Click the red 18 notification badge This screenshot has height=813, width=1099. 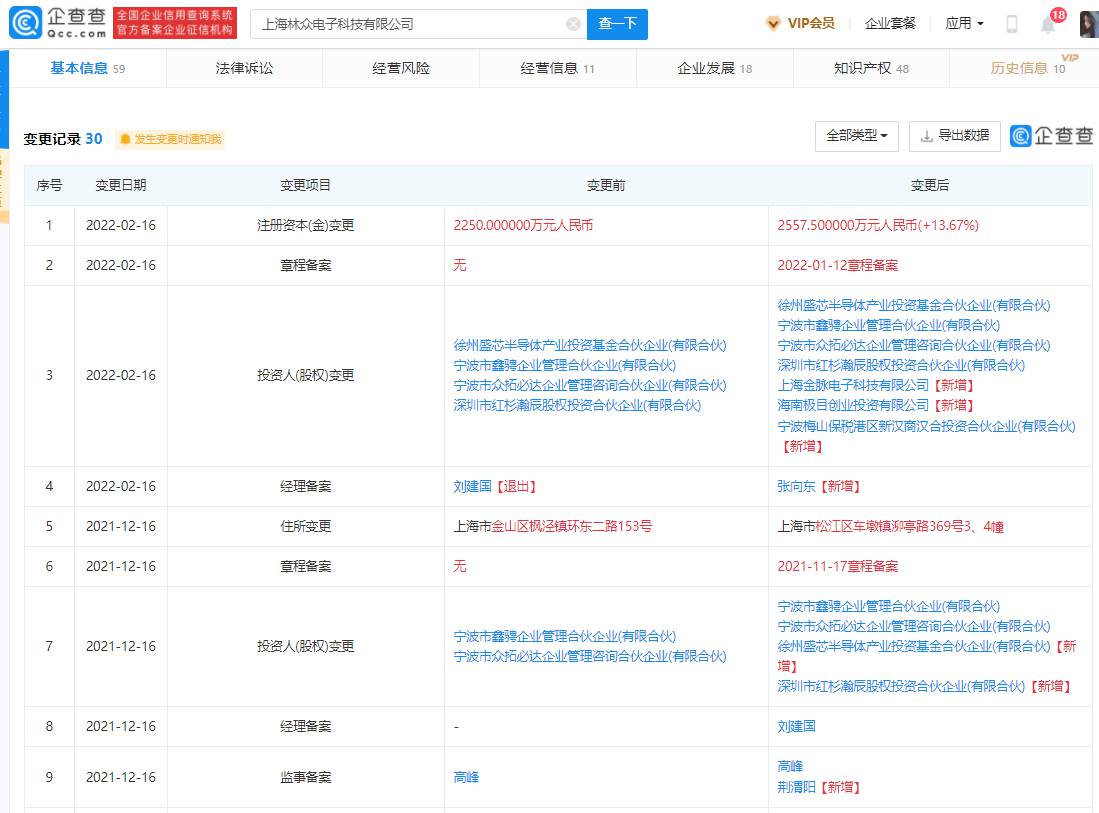pos(1058,15)
